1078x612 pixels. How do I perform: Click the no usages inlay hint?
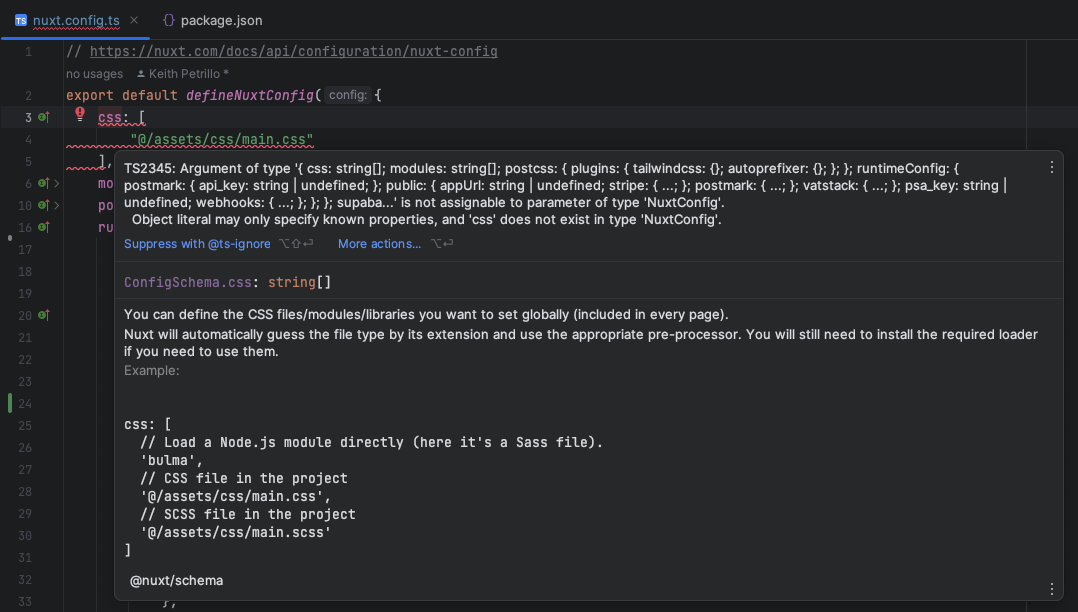[94, 73]
